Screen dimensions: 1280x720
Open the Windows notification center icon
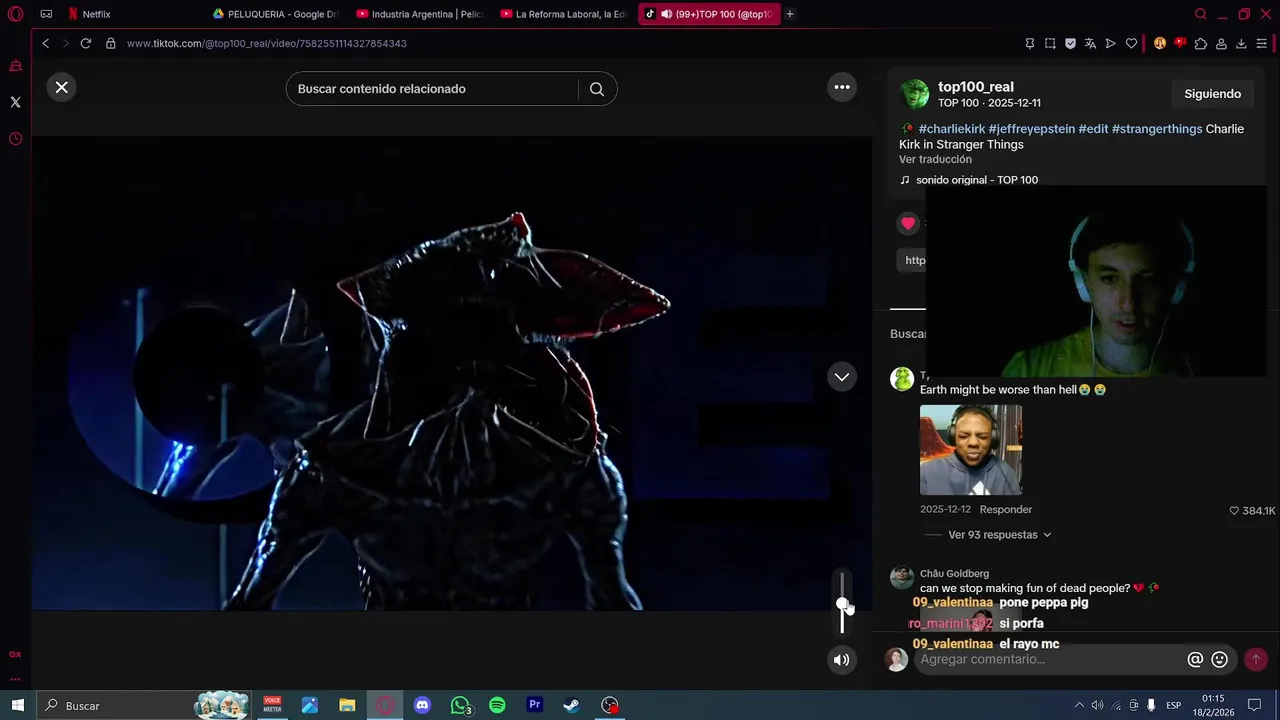click(x=1254, y=705)
